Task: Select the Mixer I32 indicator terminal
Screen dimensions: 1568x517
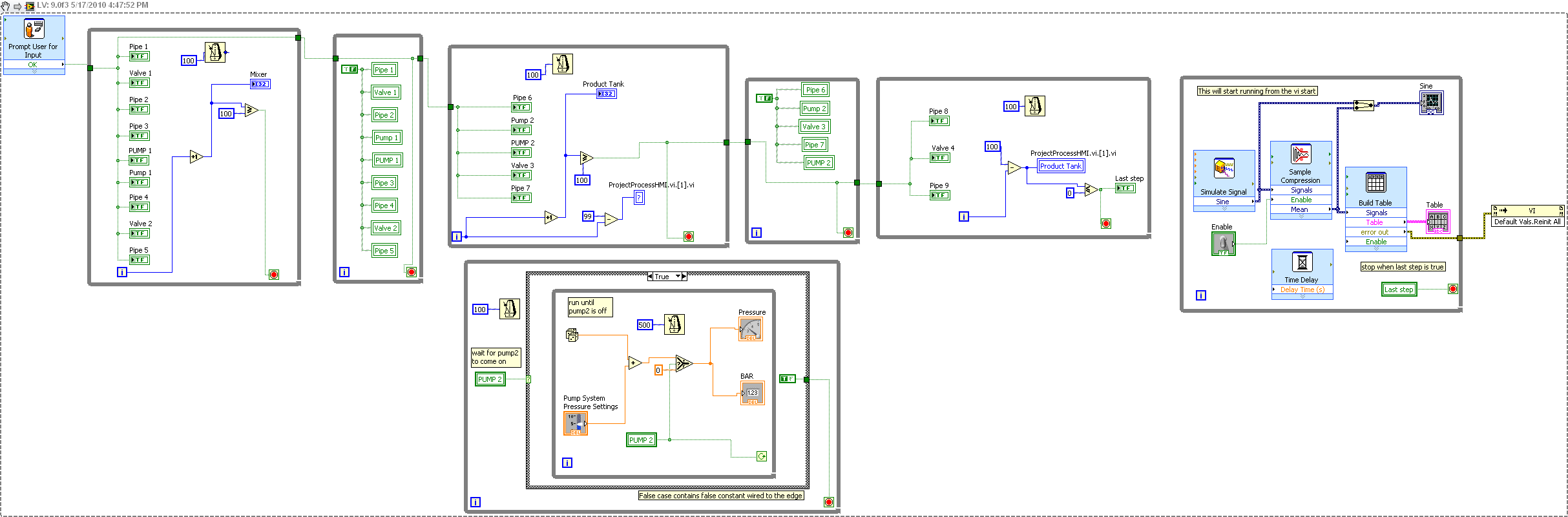Action: tap(260, 84)
